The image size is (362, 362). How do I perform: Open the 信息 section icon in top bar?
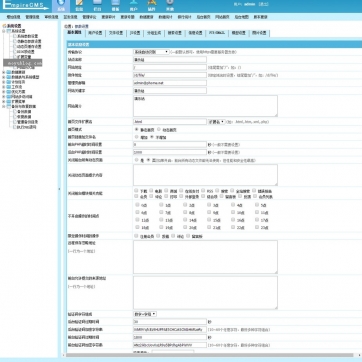click(x=79, y=3)
